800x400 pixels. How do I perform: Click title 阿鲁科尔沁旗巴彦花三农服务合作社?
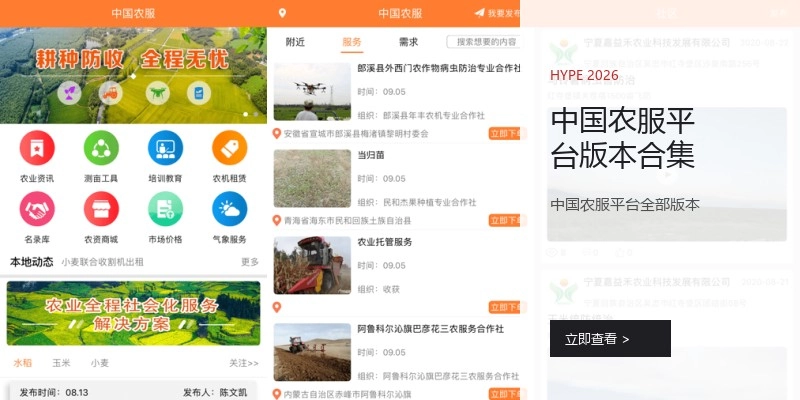tap(431, 329)
